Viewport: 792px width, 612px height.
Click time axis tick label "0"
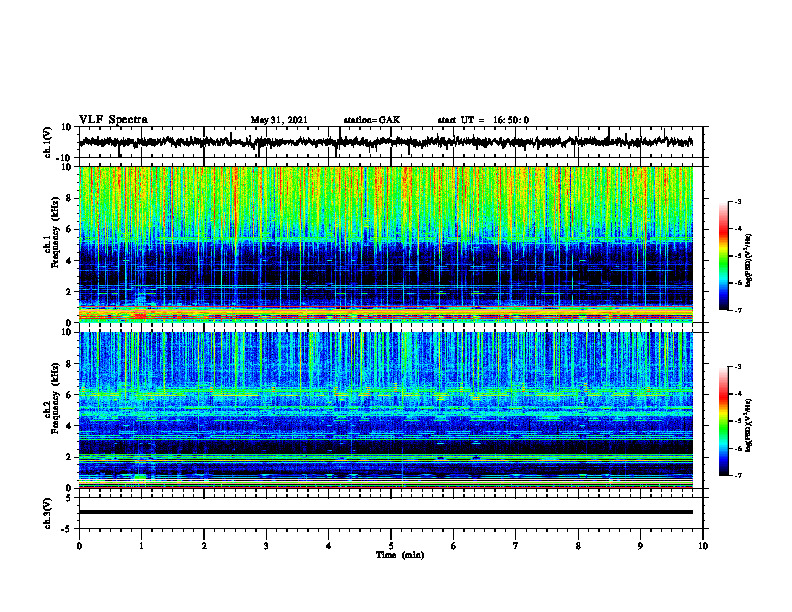(79, 546)
